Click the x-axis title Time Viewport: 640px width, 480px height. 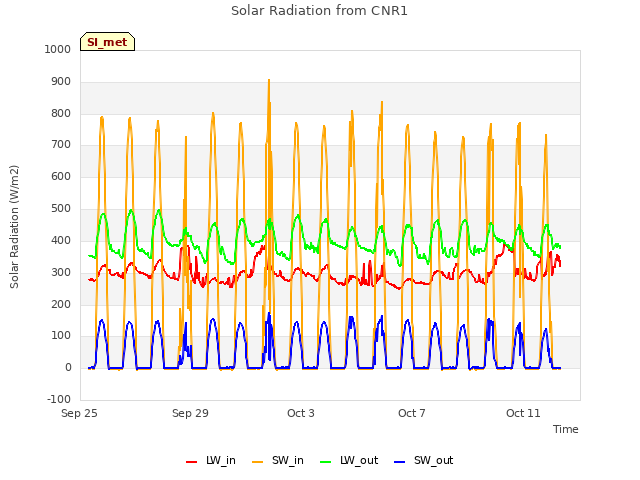(566, 429)
